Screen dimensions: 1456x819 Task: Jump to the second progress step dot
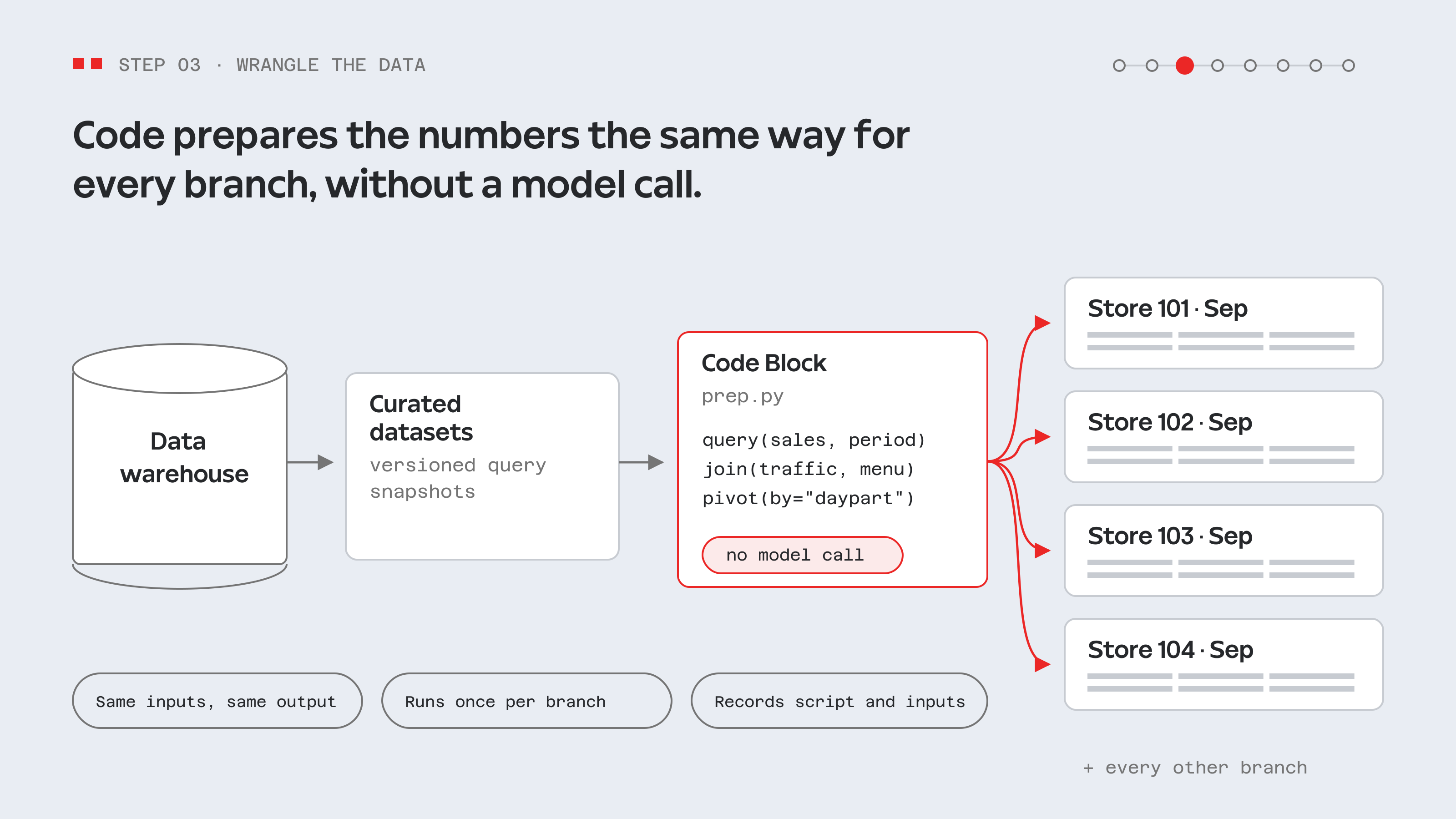[x=1152, y=66]
